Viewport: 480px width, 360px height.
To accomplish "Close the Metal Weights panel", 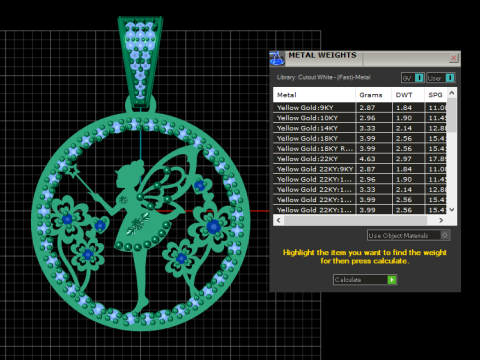I will coord(453,58).
